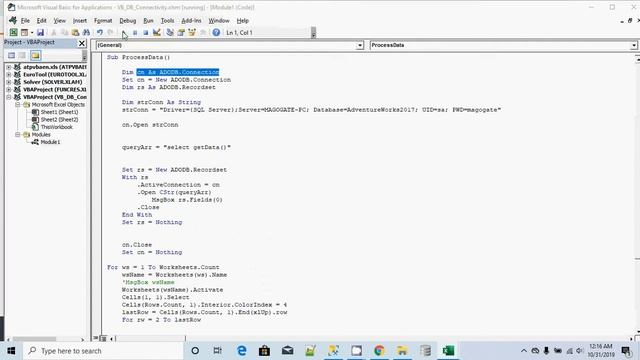Screen dimensions: 640x360
Task: Open the Excel taskbar icon
Action: click(448, 351)
